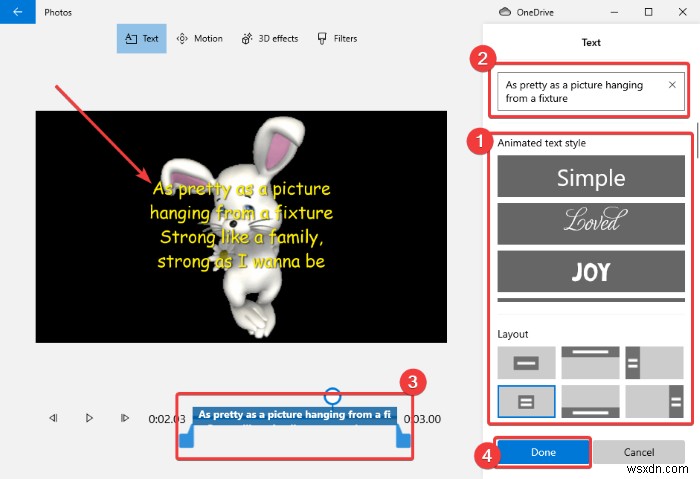The height and width of the screenshot is (479, 700).
Task: Select the left sidebar layout
Action: tap(654, 362)
